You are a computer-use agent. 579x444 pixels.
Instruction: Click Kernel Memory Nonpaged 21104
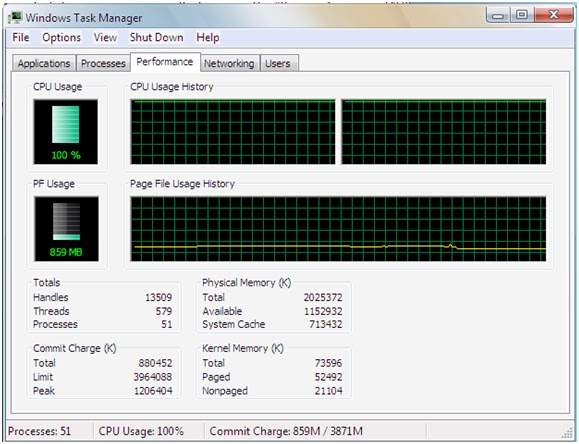pyautogui.click(x=328, y=390)
